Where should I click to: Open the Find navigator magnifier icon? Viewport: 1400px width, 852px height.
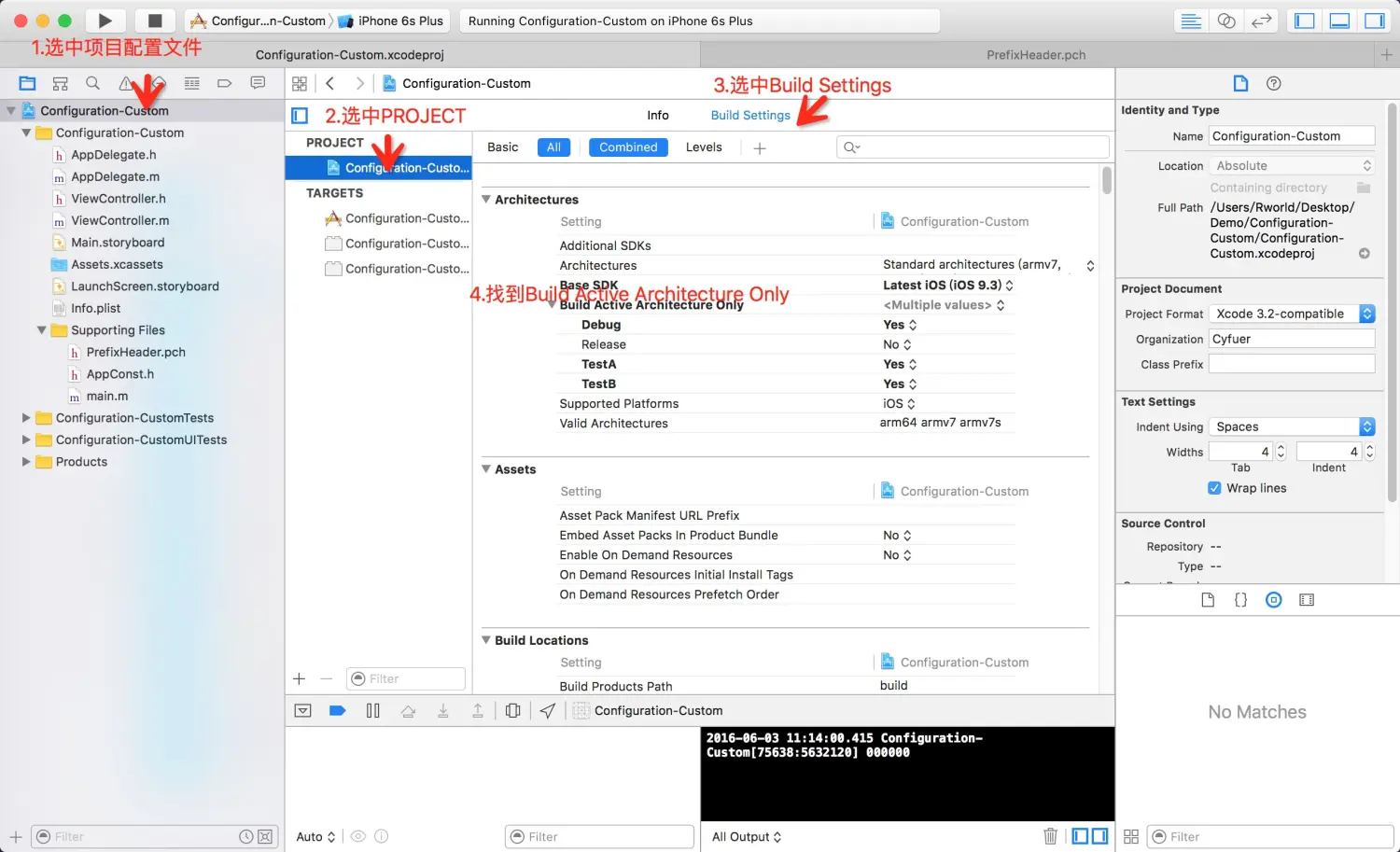pos(93,83)
